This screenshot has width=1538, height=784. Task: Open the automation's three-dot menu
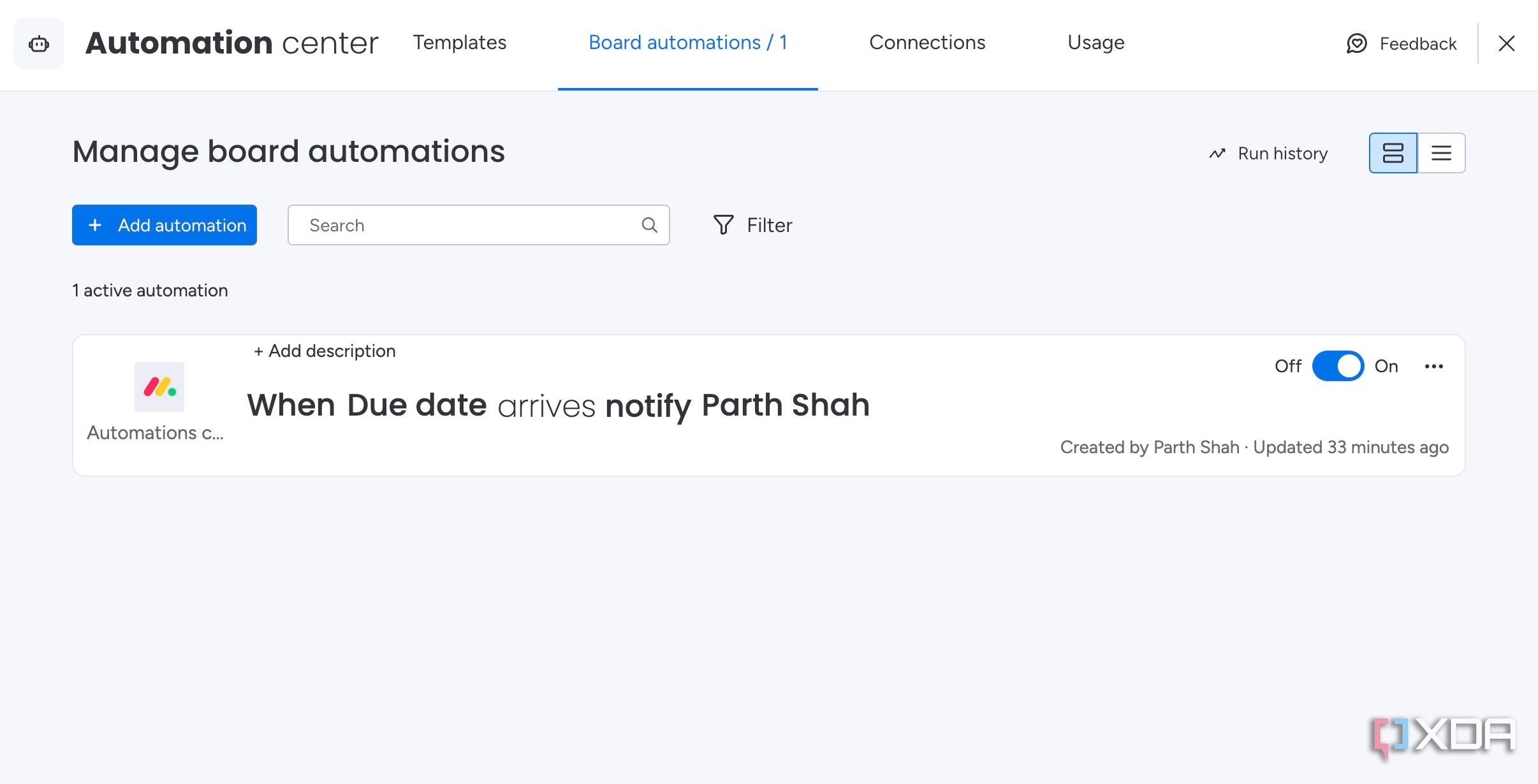point(1434,366)
